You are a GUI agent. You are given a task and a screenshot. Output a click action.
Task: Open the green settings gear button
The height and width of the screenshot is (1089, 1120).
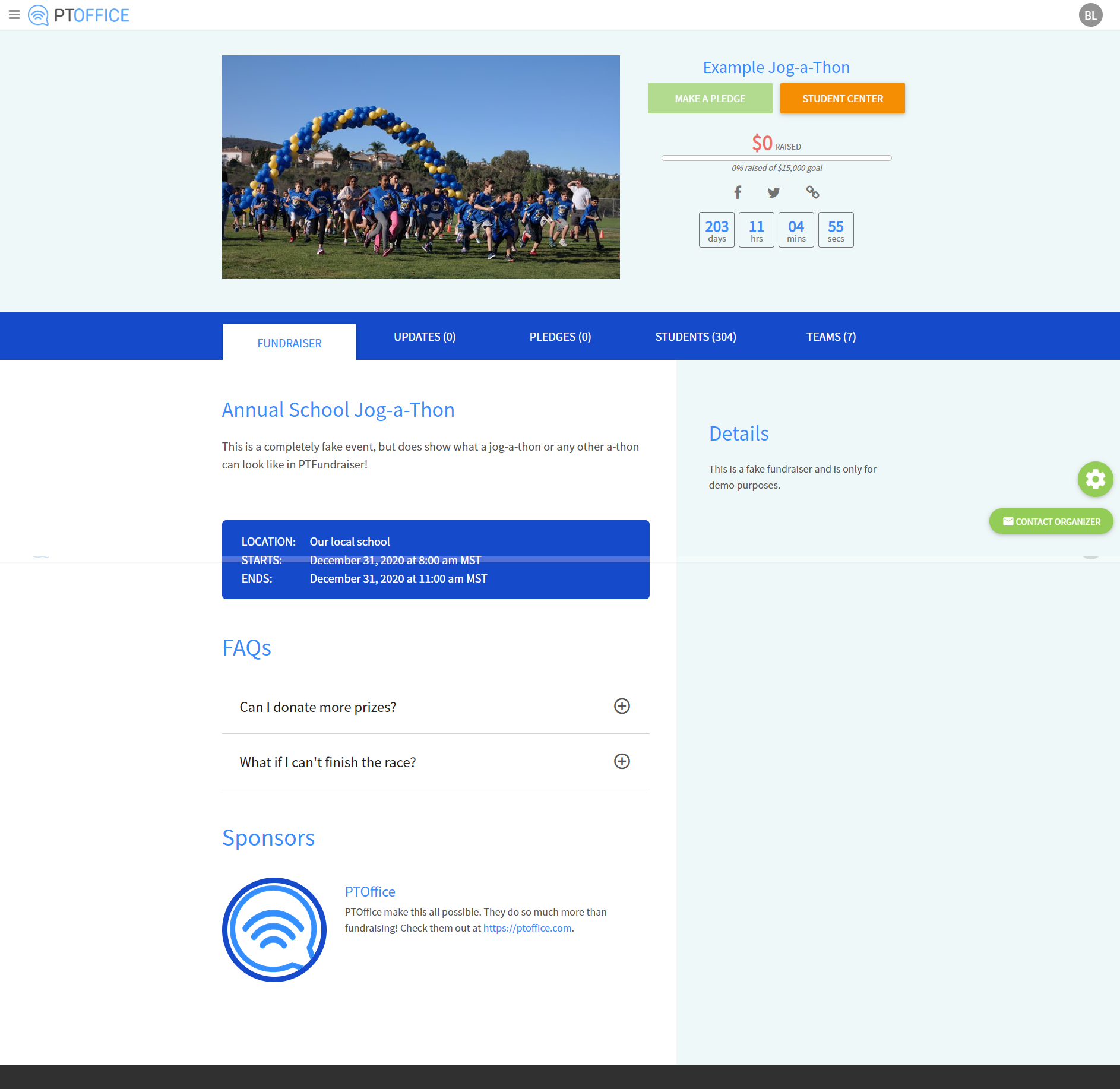pyautogui.click(x=1095, y=479)
